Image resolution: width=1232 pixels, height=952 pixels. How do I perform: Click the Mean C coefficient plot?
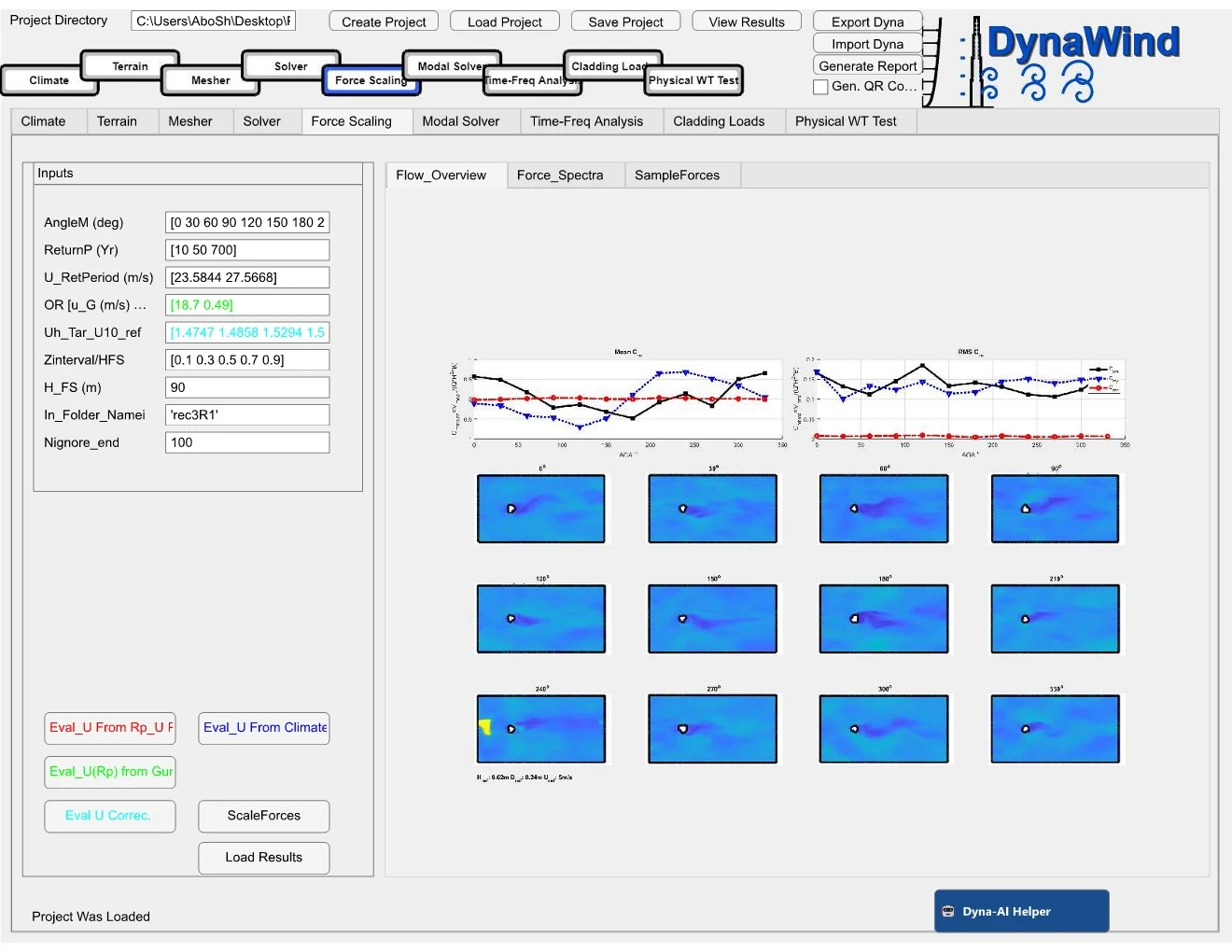coord(625,401)
